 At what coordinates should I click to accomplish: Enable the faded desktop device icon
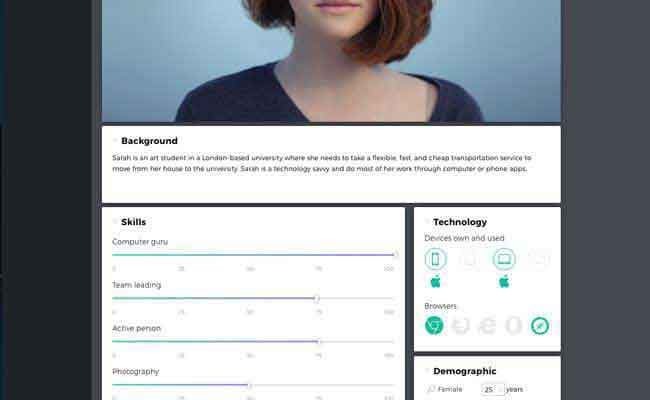[x=539, y=259]
